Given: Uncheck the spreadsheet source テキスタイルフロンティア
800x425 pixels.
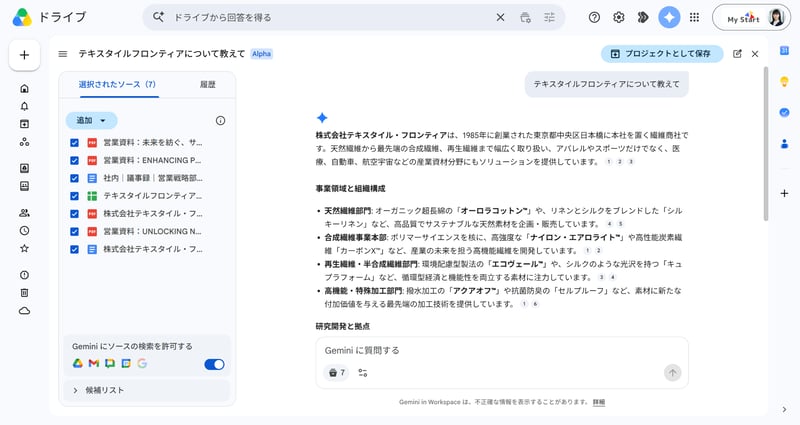Looking at the screenshot, I should (74, 196).
